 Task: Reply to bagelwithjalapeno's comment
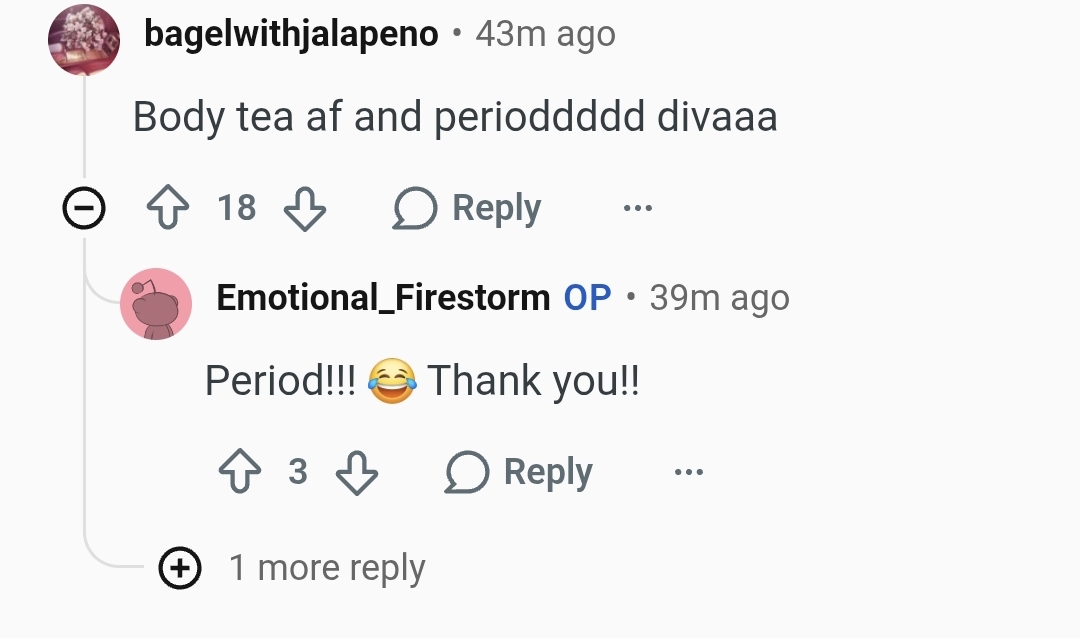(x=467, y=207)
